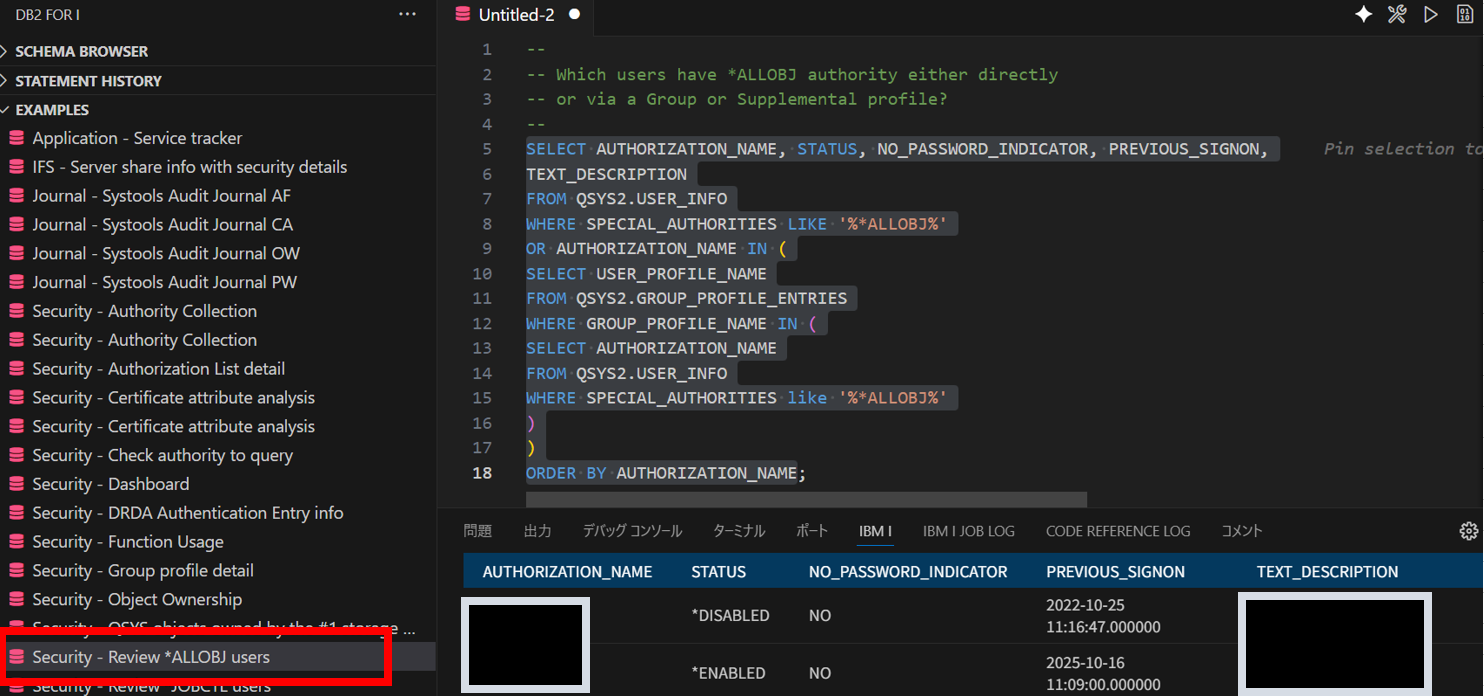The width and height of the screenshot is (1484, 696).
Task: Click NO in the *DISABLED row
Action: (x=820, y=616)
